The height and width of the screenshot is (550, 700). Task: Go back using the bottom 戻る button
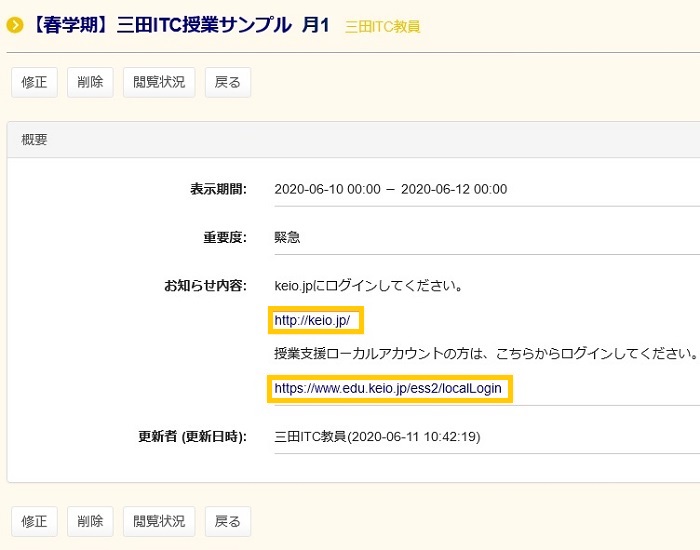[x=228, y=521]
